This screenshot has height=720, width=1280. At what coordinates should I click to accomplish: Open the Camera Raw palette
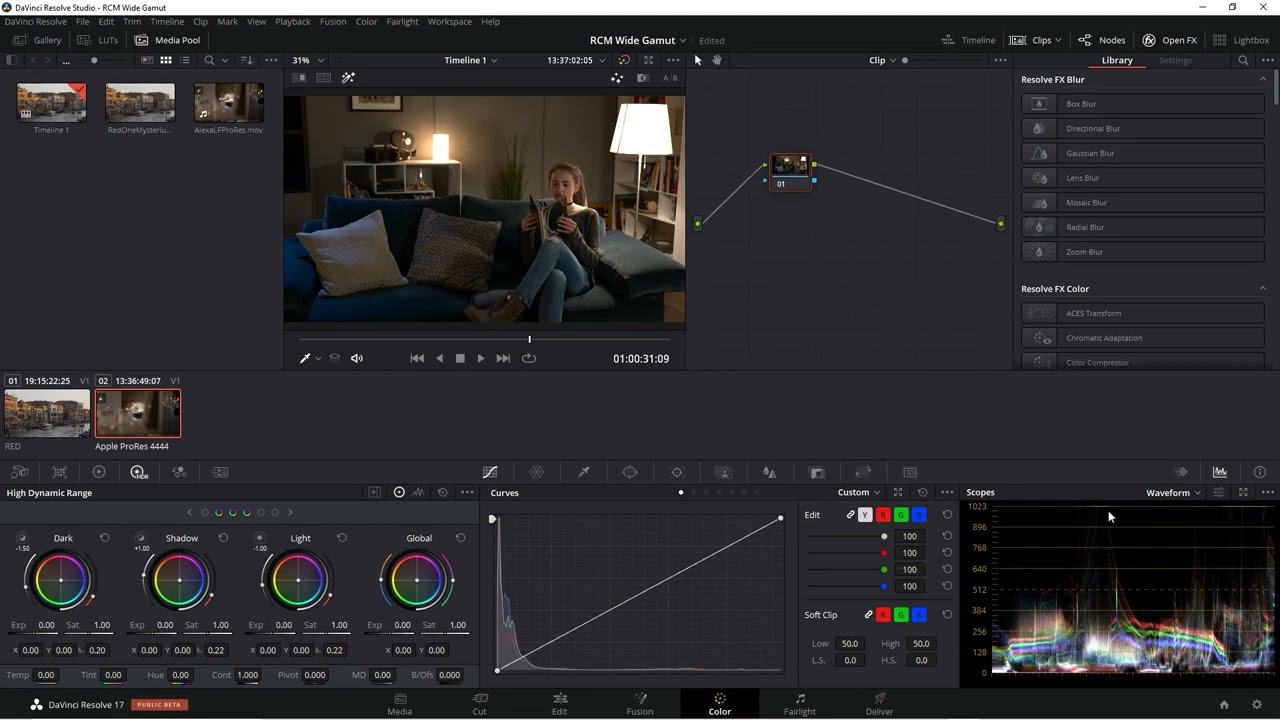coord(19,472)
